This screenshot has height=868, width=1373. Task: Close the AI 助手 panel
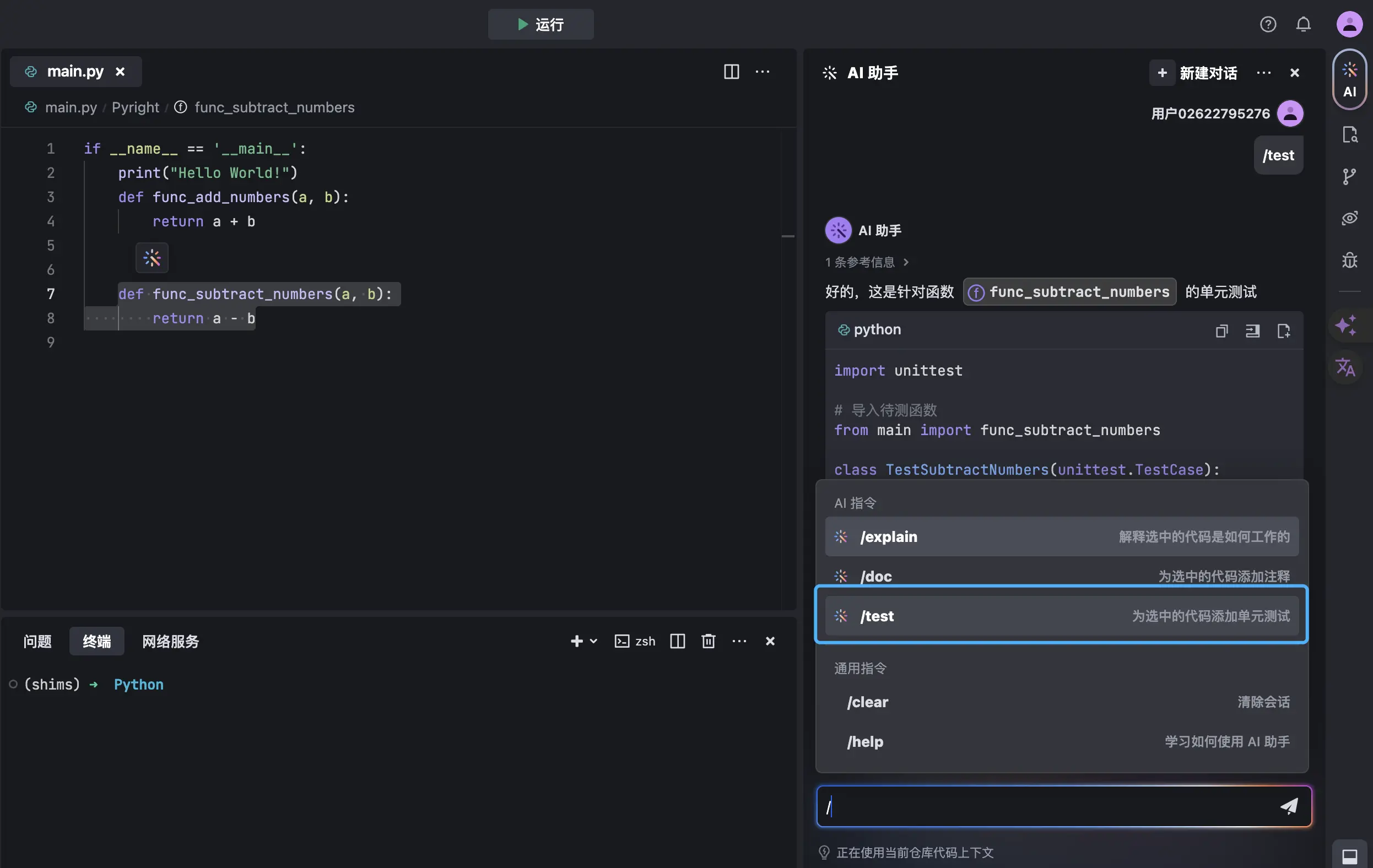coord(1294,73)
